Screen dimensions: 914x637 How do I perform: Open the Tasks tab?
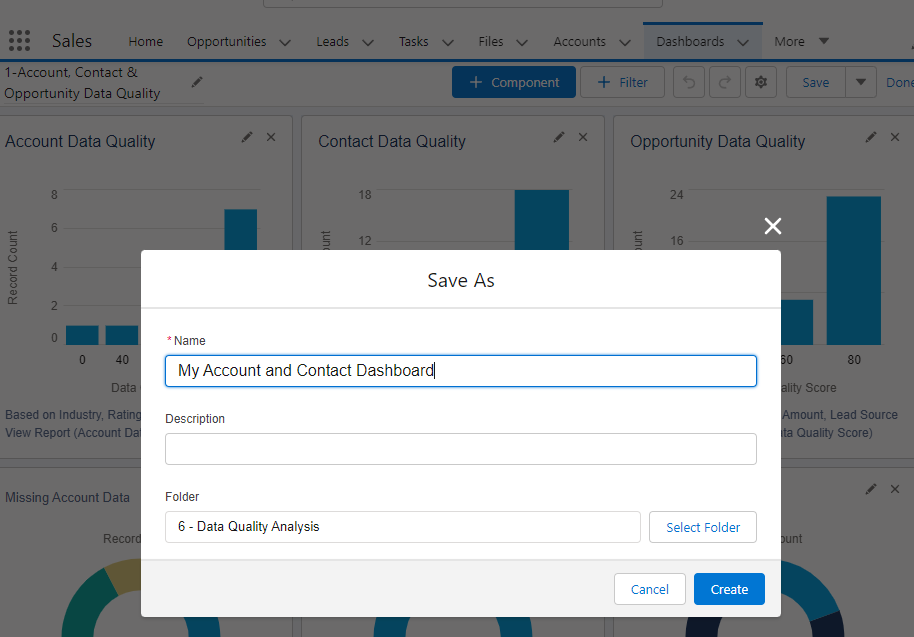pos(413,41)
